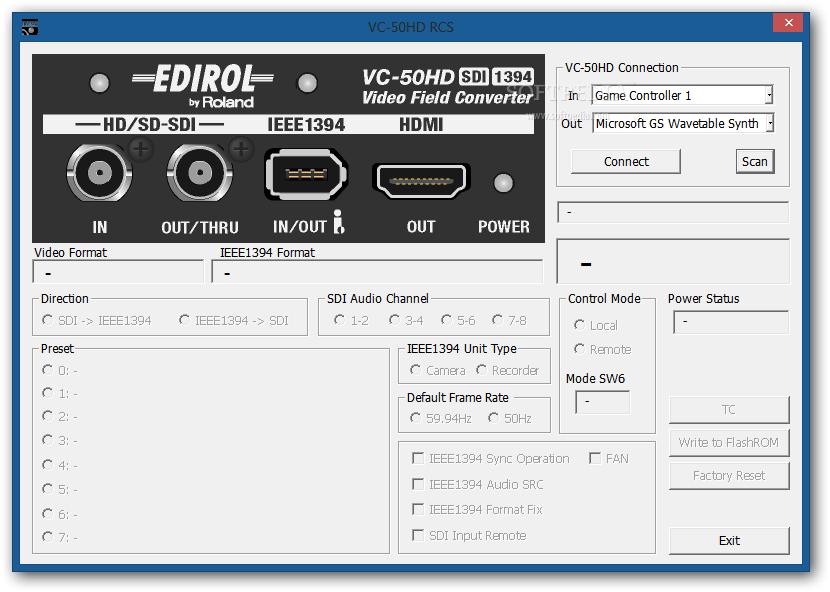Select Preset 6
The width and height of the screenshot is (830, 592).
(60, 514)
